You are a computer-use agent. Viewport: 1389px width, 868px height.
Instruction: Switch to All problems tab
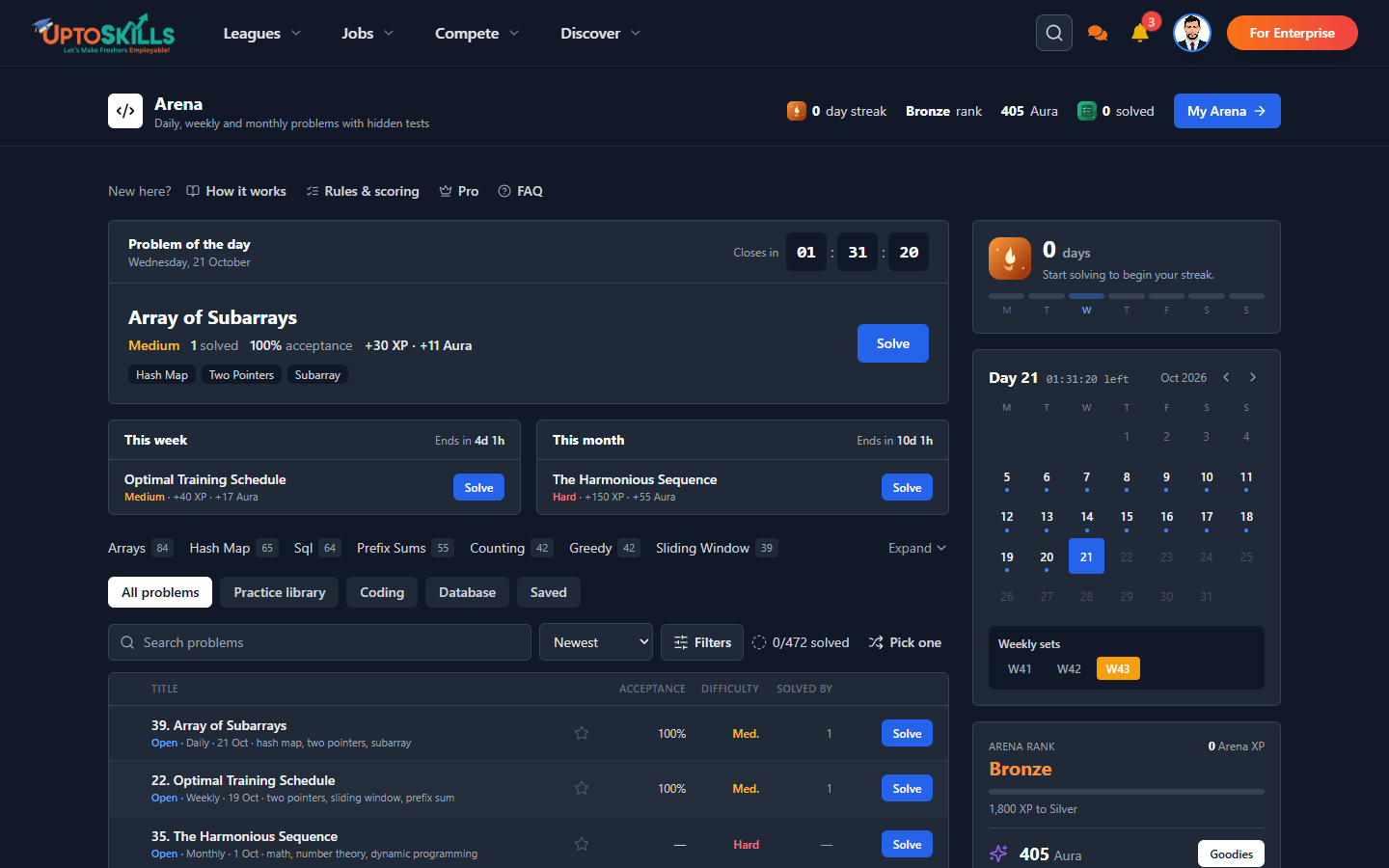(160, 592)
